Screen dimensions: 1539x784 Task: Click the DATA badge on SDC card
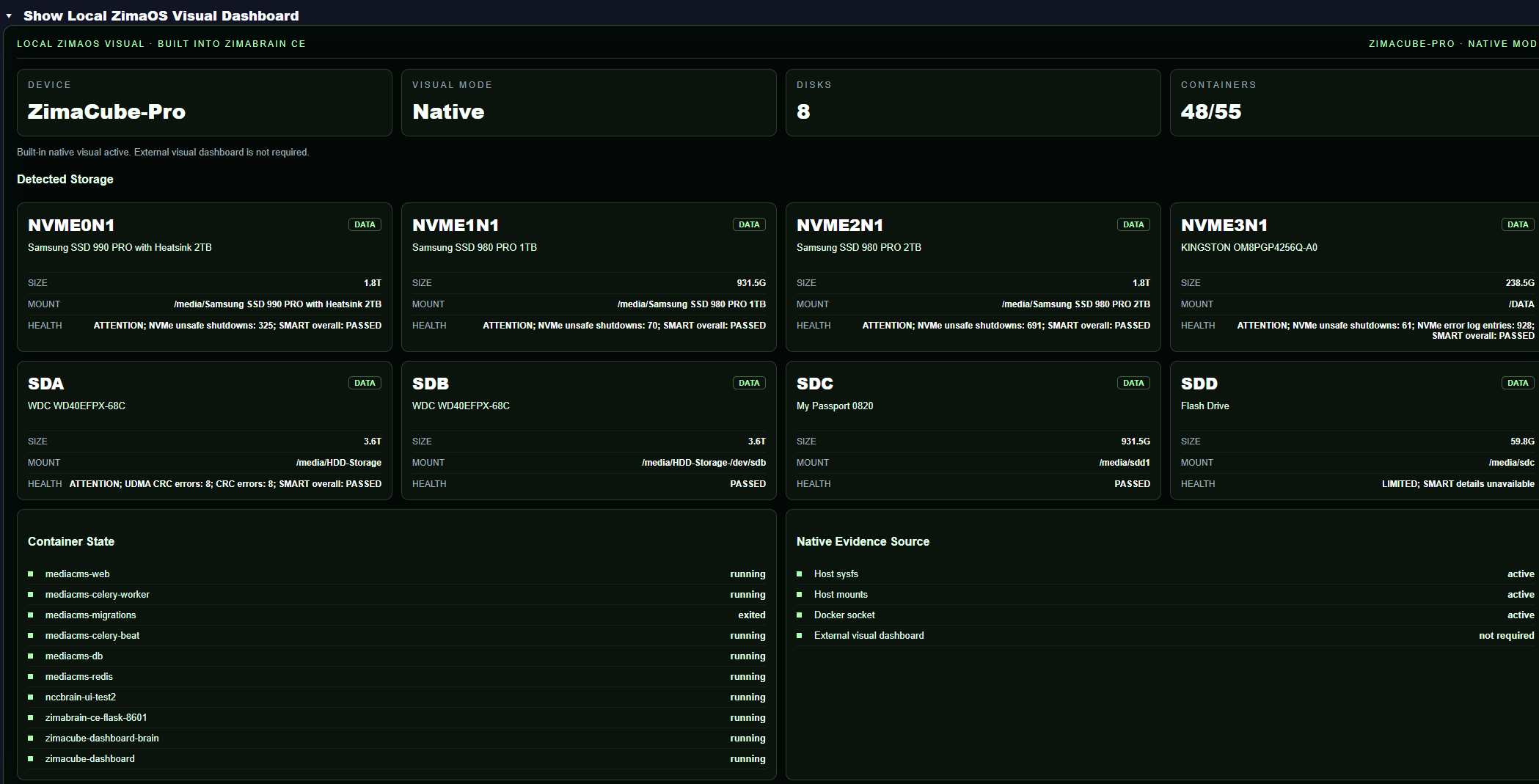[1133, 383]
